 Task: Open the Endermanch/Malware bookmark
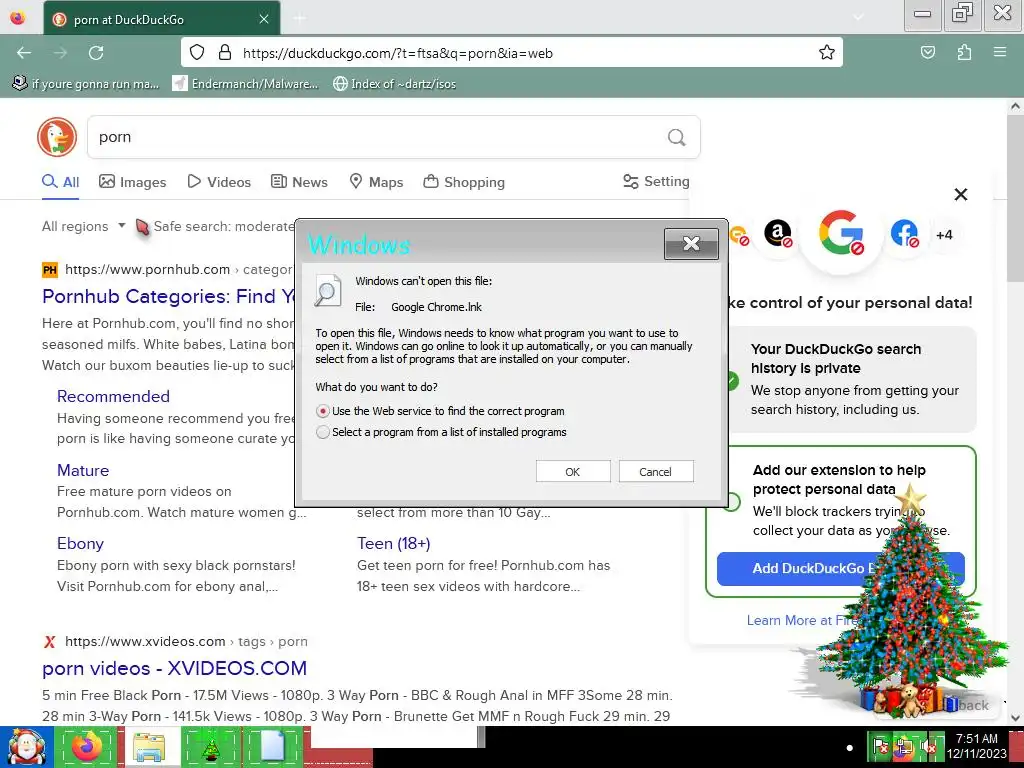[245, 84]
